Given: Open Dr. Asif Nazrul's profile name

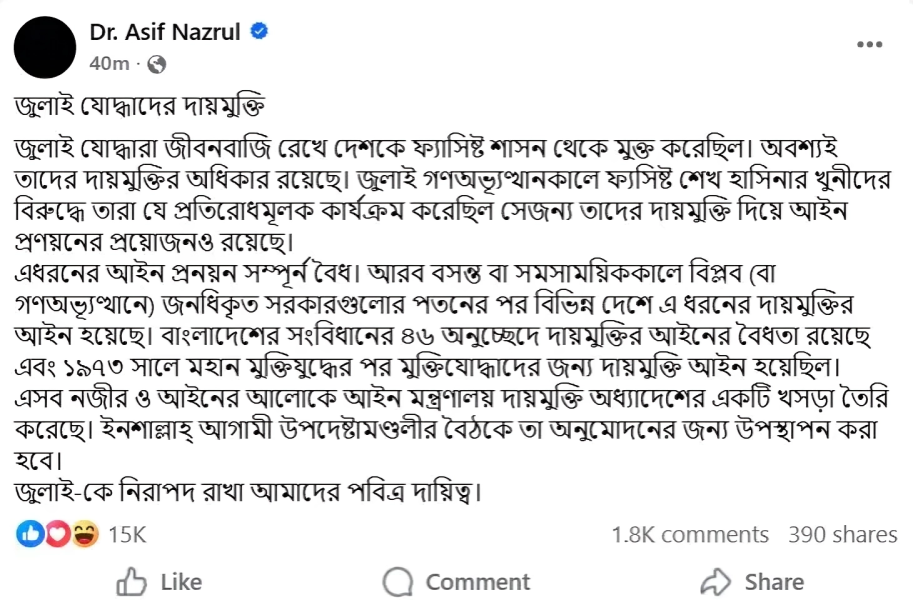Looking at the screenshot, I should coord(165,32).
